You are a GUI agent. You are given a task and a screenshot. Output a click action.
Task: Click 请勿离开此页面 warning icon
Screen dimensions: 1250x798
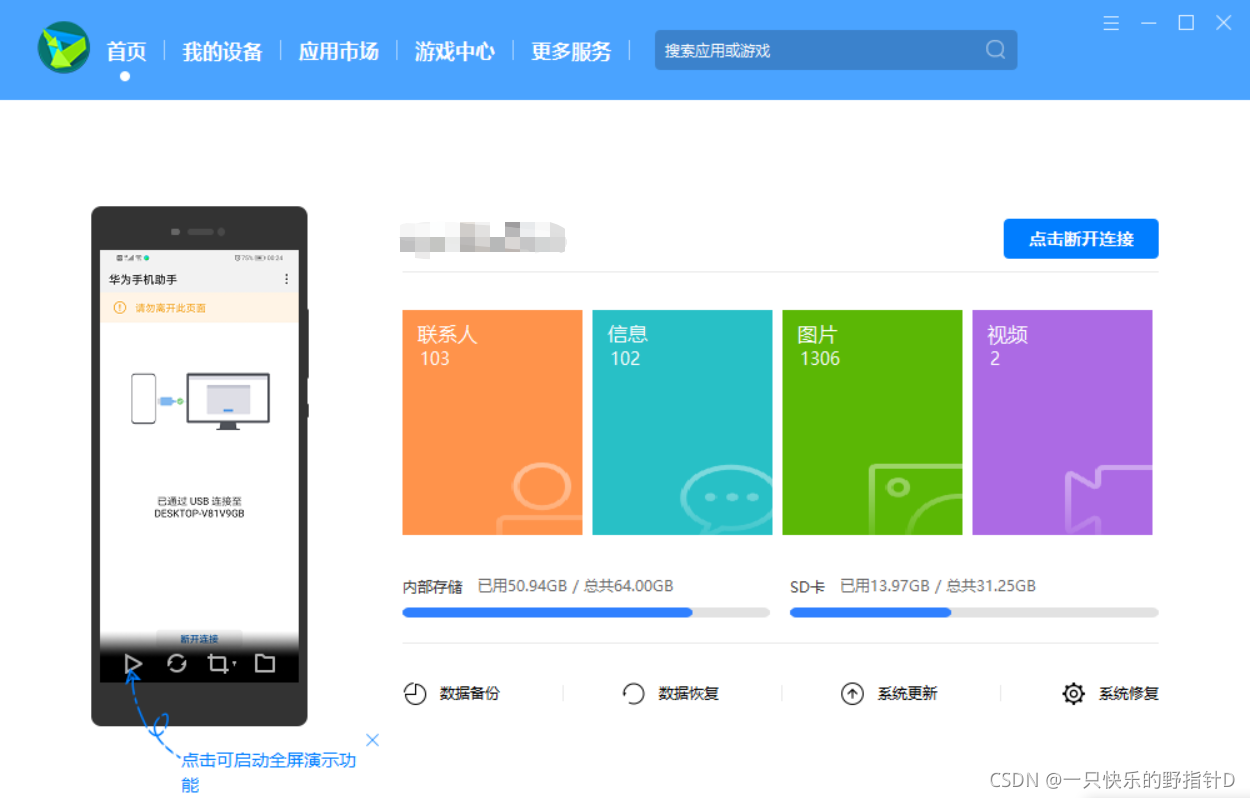coord(120,308)
